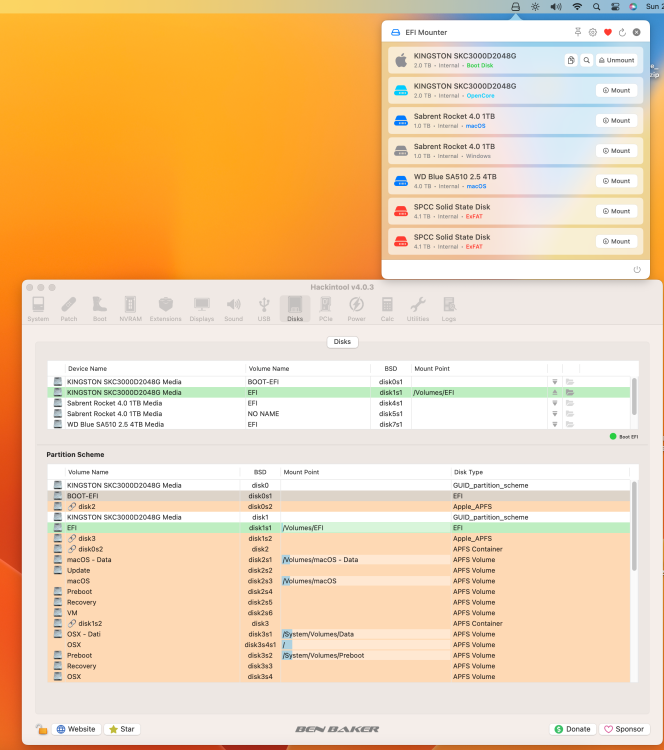Click the pin icon in EFI Mounter header
Screen dimensions: 664x750
[578, 32]
